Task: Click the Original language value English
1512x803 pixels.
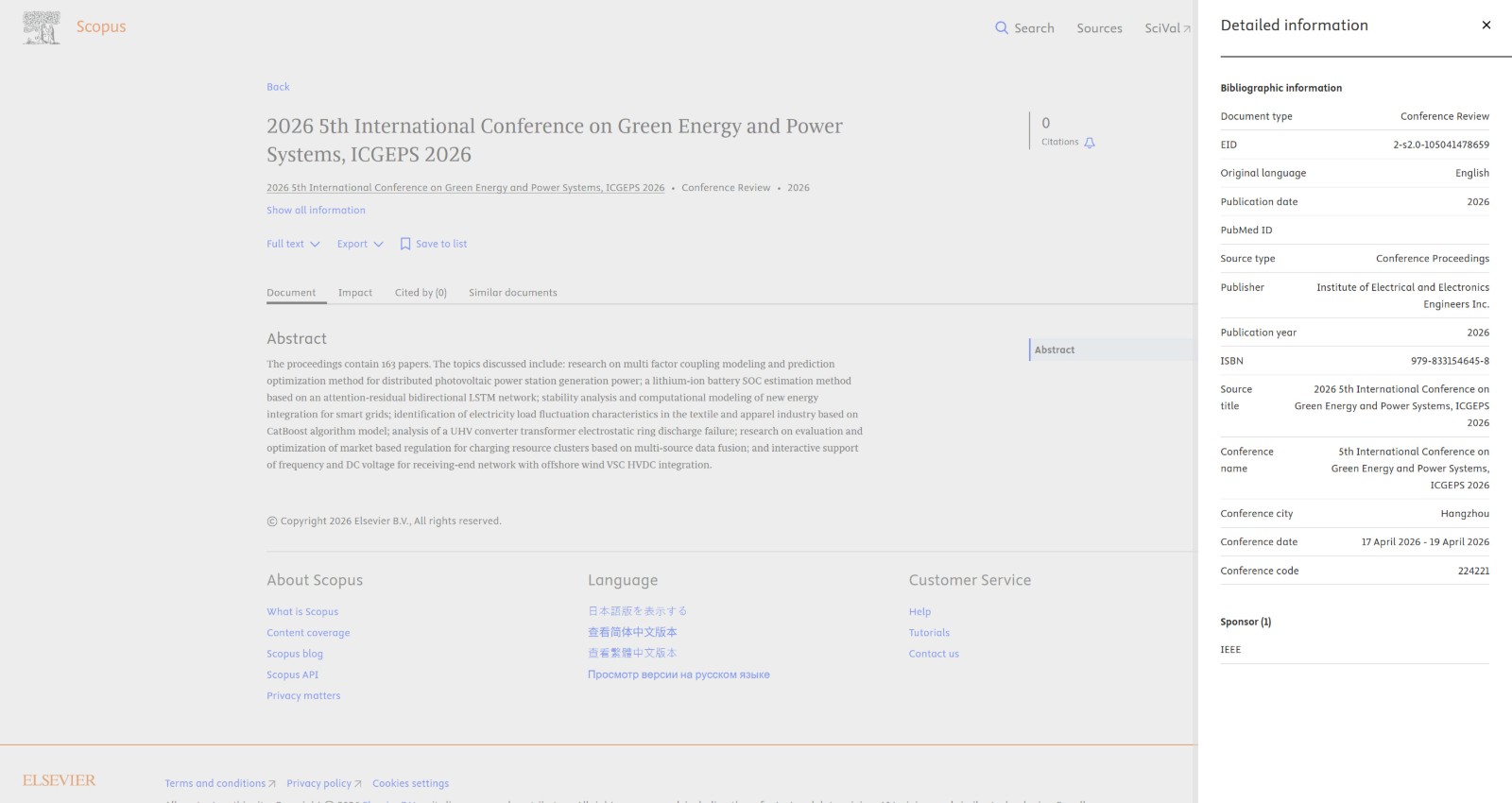Action: click(1472, 173)
